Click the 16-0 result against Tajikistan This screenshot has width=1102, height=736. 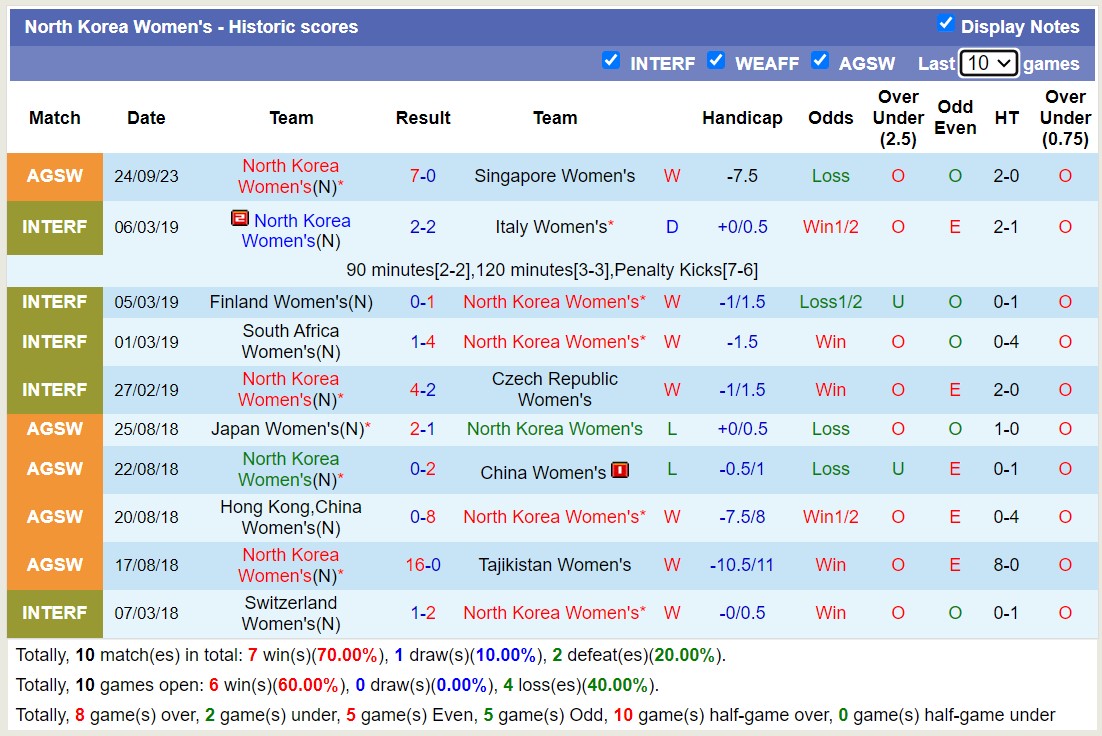422,565
